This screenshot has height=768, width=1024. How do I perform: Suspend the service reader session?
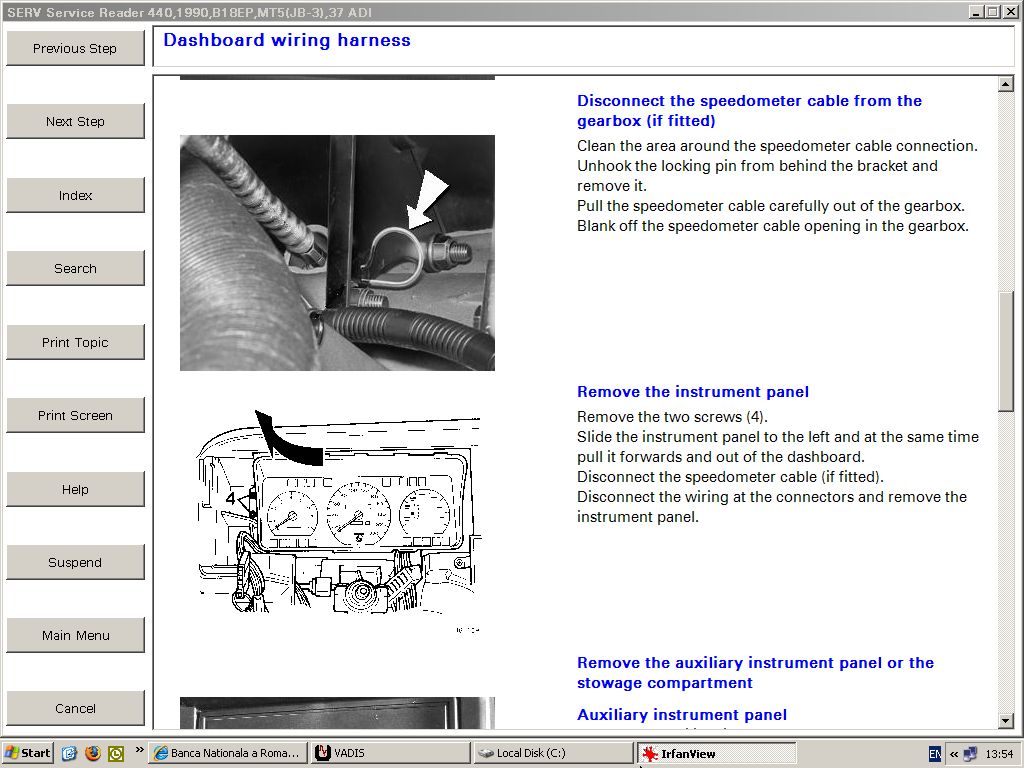tap(75, 562)
